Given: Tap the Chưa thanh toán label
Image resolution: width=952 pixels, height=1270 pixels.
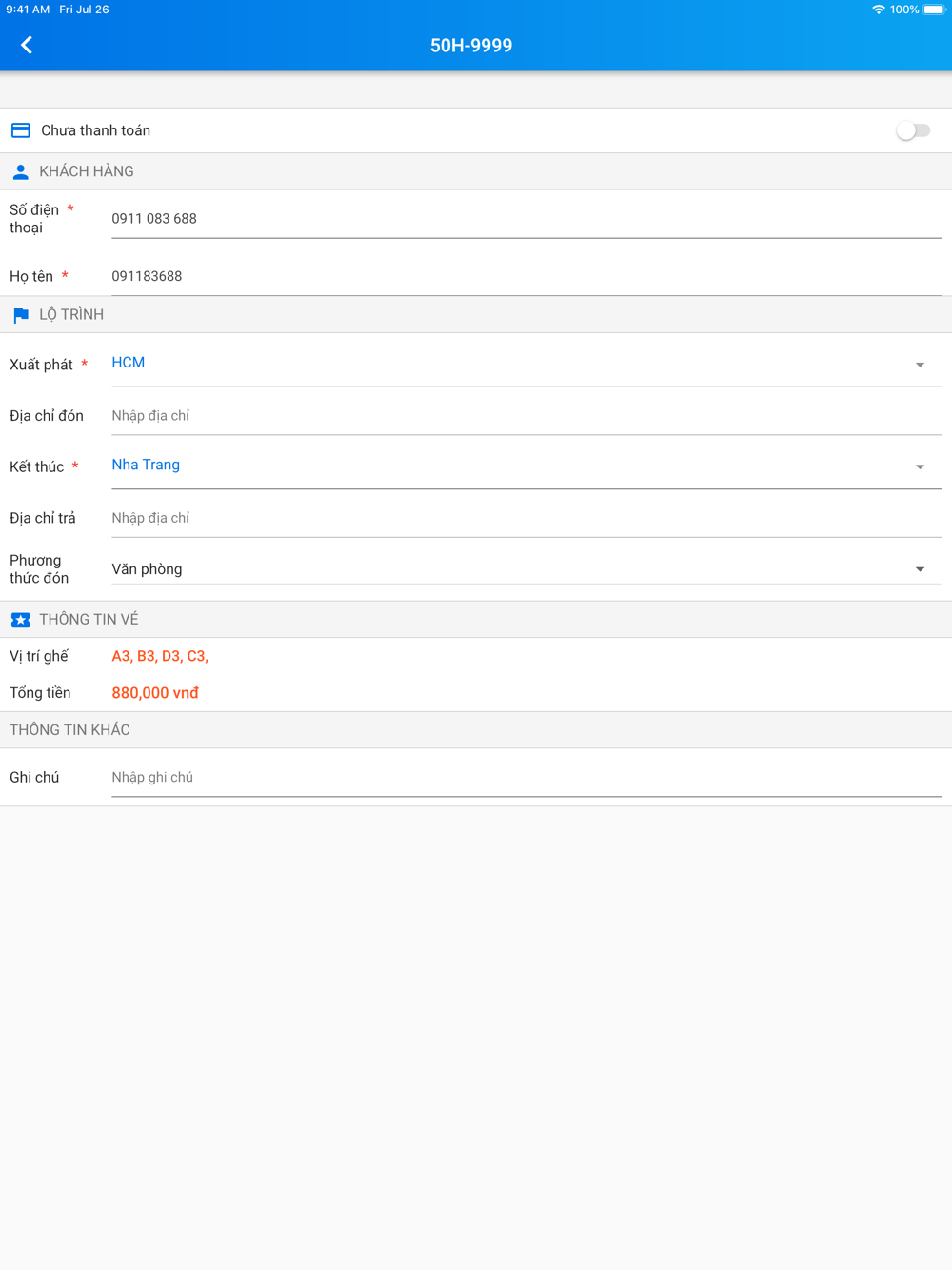Looking at the screenshot, I should tap(95, 130).
